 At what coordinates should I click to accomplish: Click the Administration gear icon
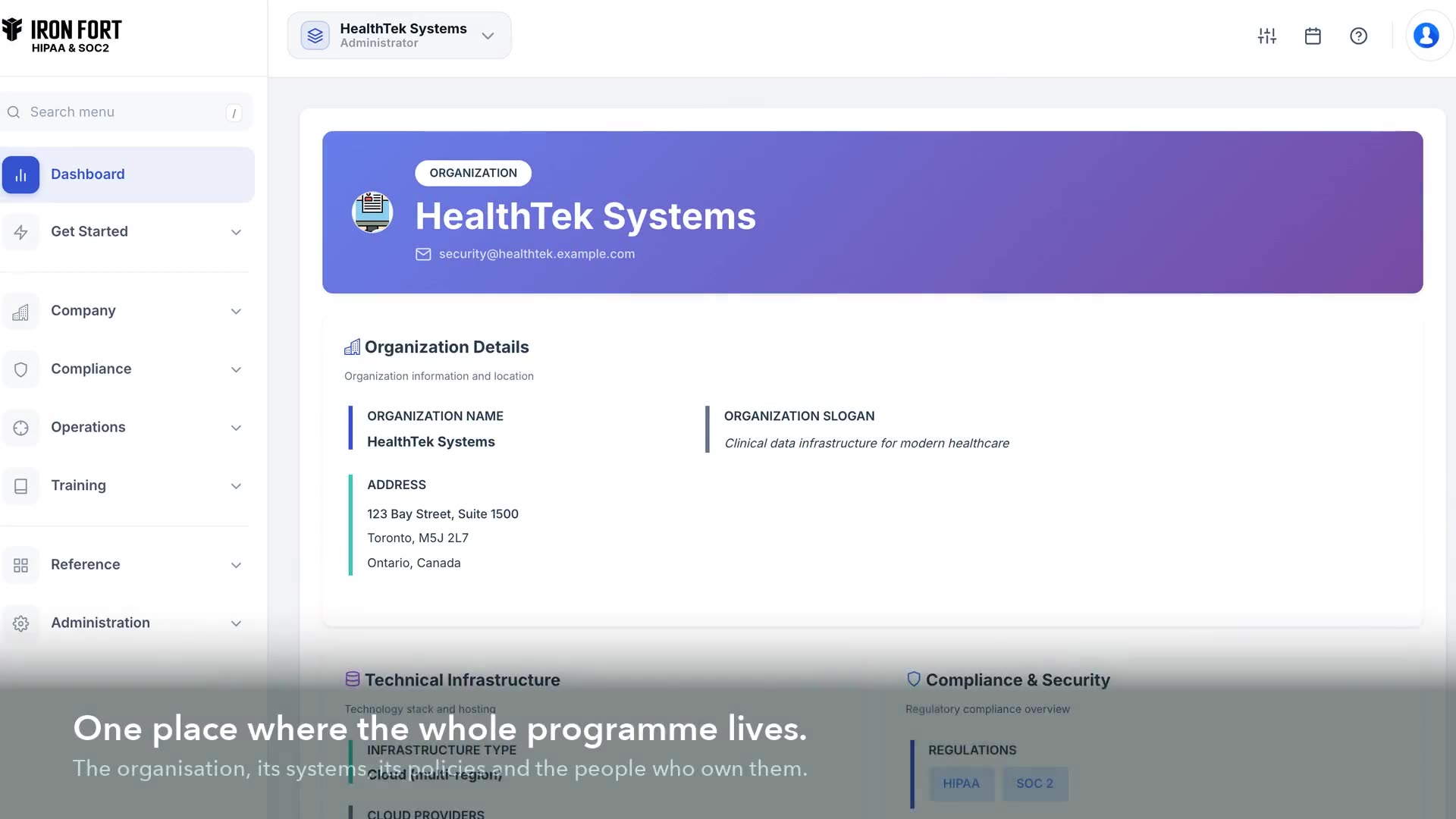(20, 623)
